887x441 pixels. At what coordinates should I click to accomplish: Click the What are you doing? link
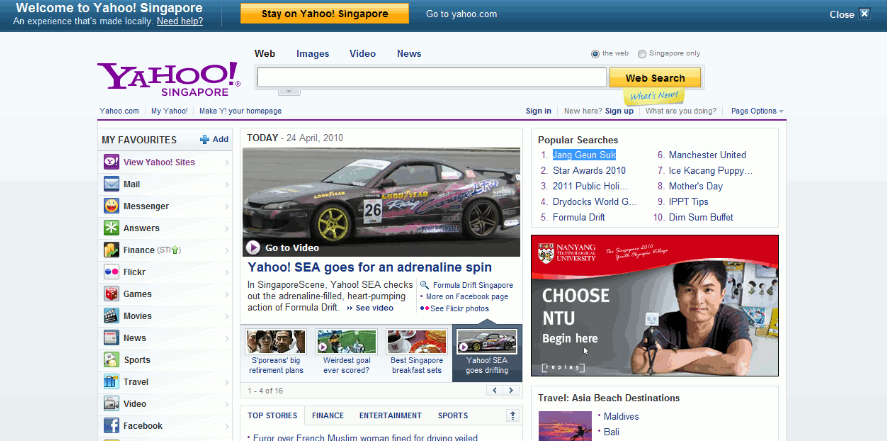(681, 111)
